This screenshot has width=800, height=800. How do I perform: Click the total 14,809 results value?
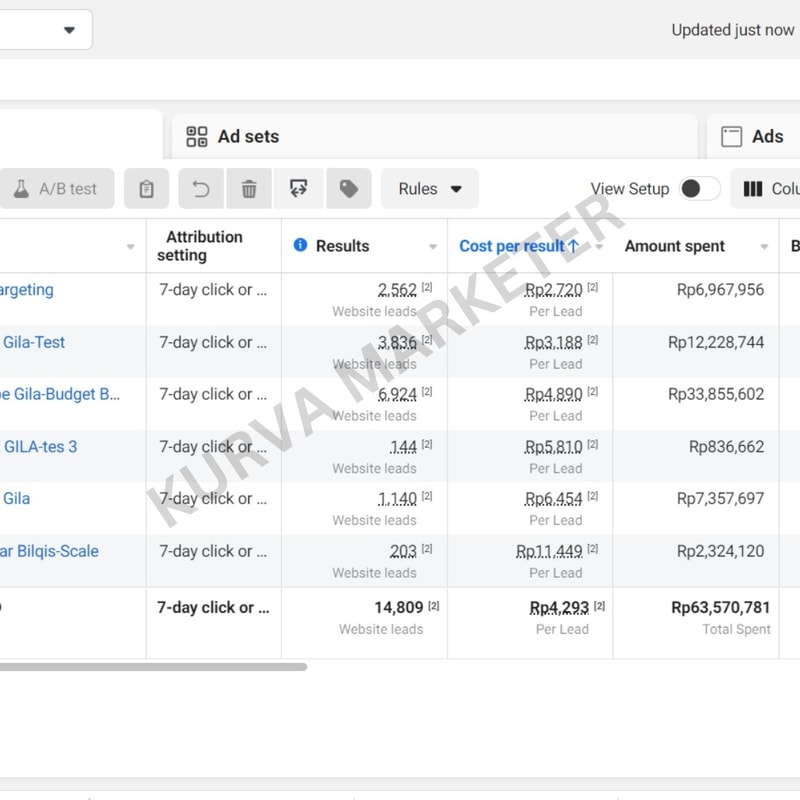(x=398, y=608)
